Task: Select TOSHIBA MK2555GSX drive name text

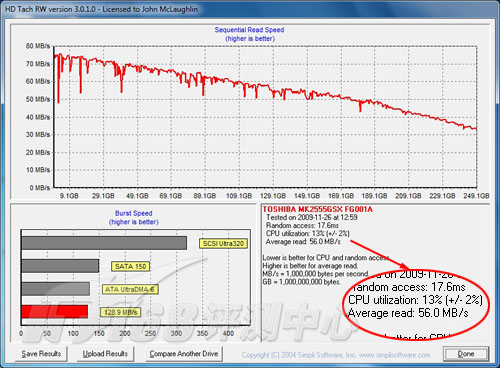Action: 318,209
